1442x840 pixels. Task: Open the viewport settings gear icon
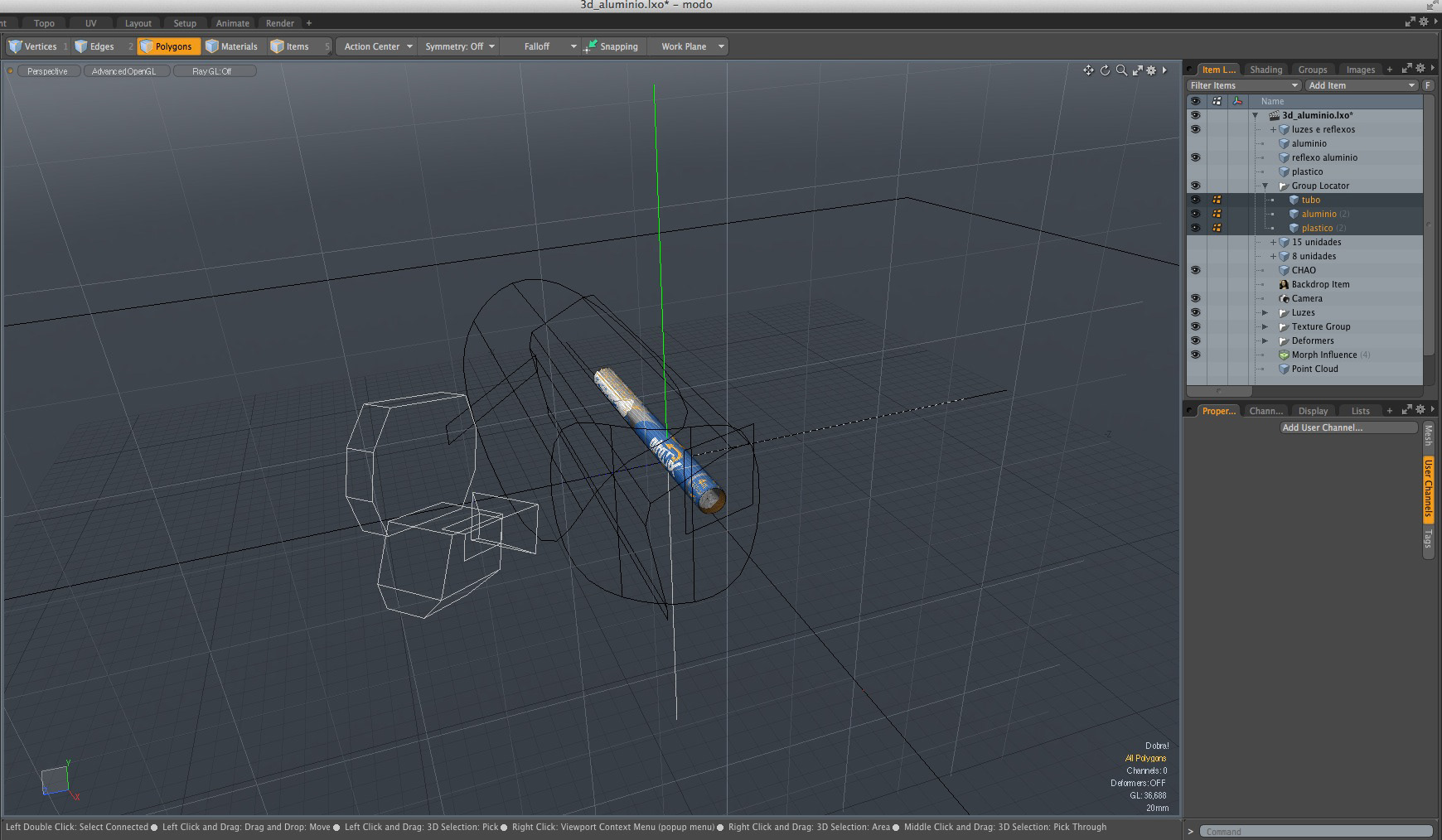click(1151, 70)
